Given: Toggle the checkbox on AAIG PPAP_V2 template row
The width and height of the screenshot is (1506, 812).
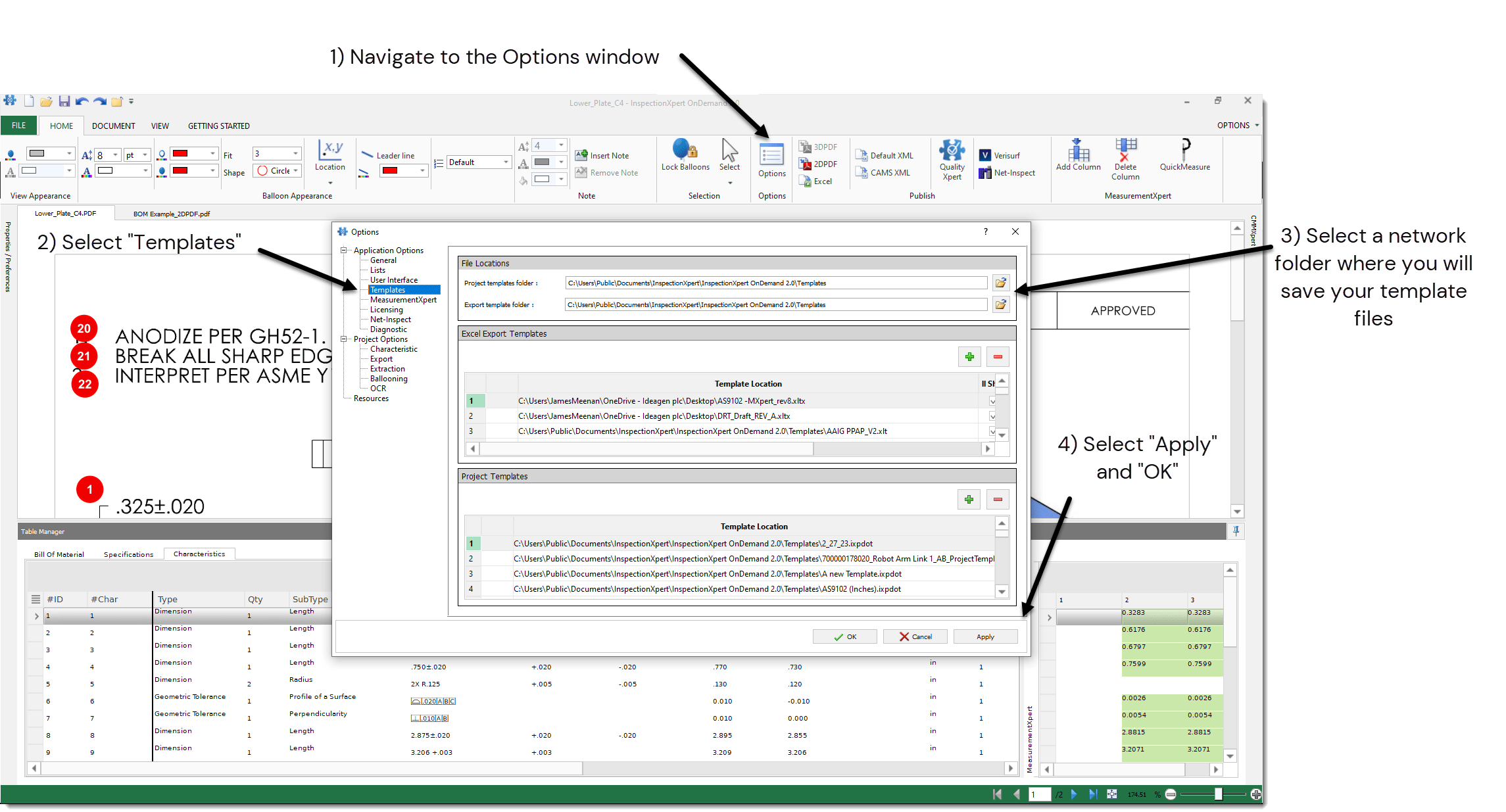Looking at the screenshot, I should [992, 431].
